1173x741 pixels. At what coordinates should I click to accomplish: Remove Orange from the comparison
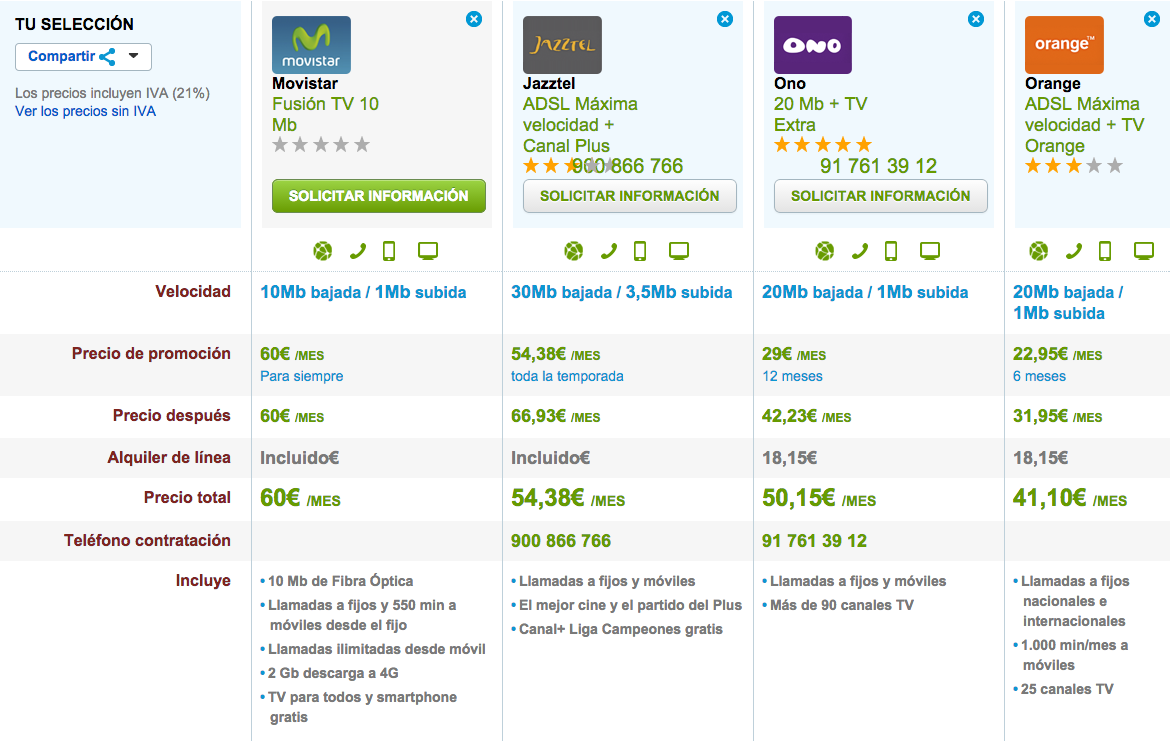click(1152, 18)
